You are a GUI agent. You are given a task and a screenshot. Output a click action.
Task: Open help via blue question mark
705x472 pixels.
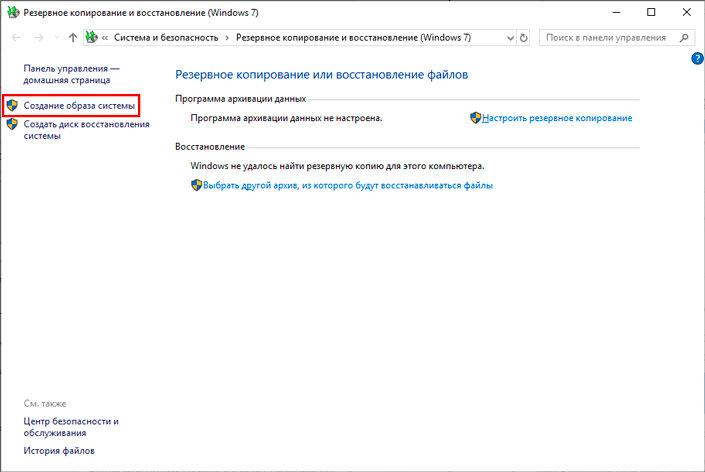click(x=697, y=58)
